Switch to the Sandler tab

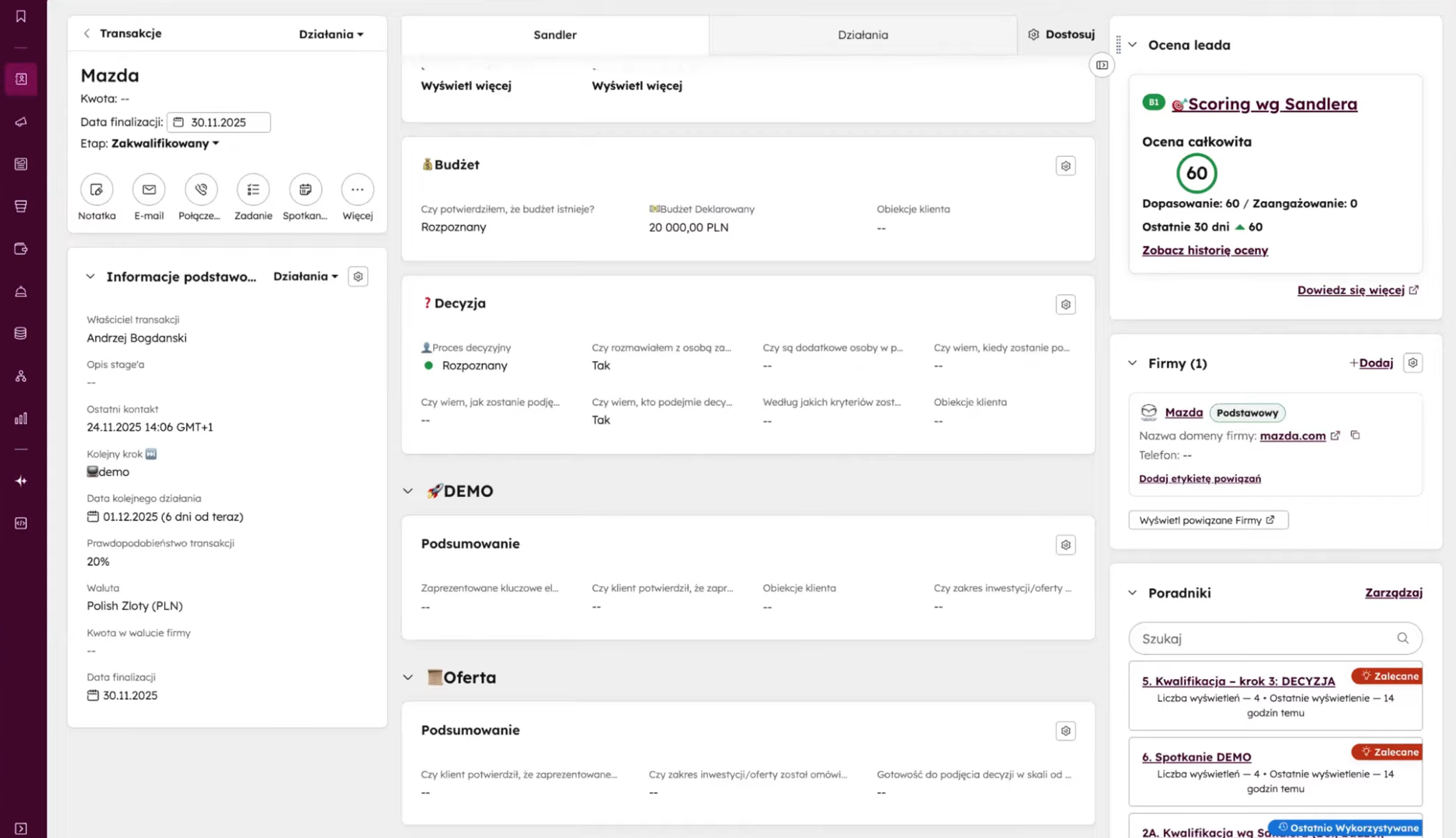[x=555, y=34]
